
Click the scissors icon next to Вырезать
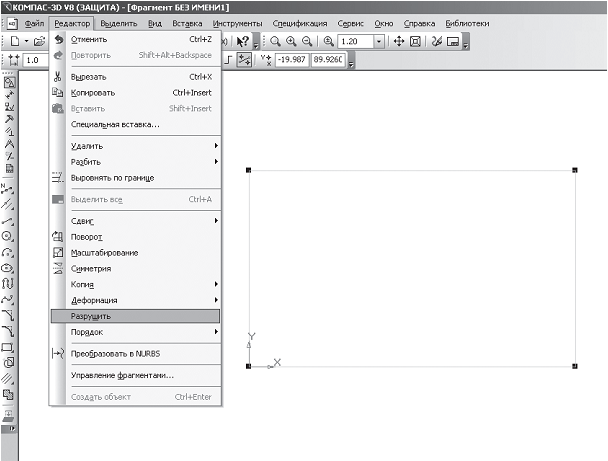[58, 76]
